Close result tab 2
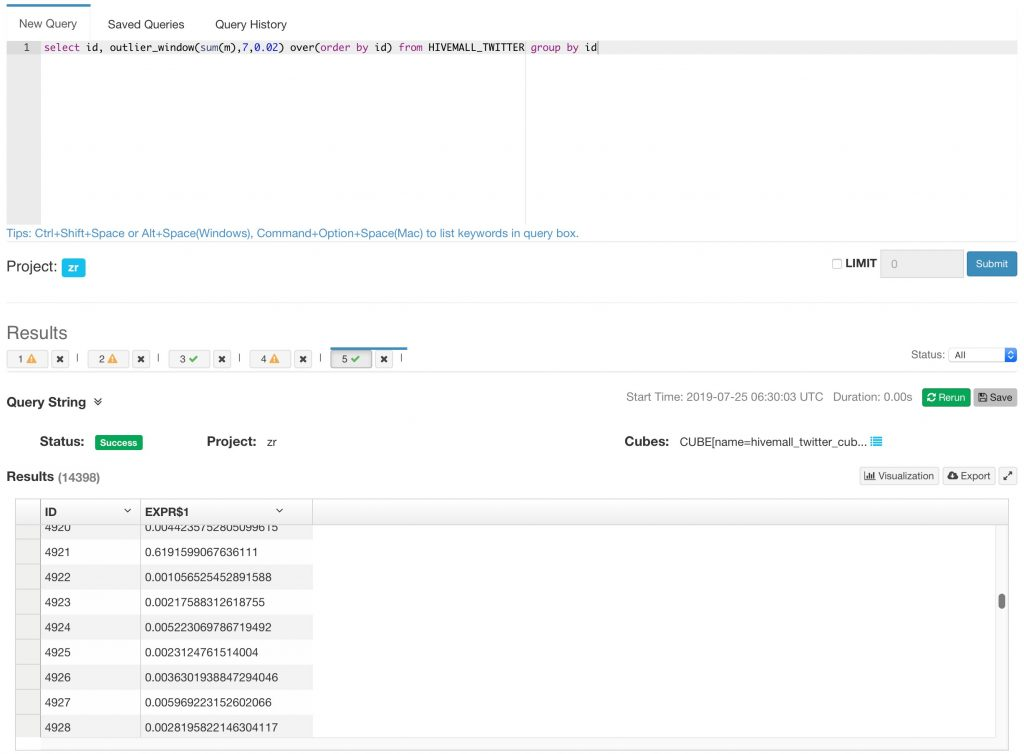Screen dimensions: 1024x754 141,359
